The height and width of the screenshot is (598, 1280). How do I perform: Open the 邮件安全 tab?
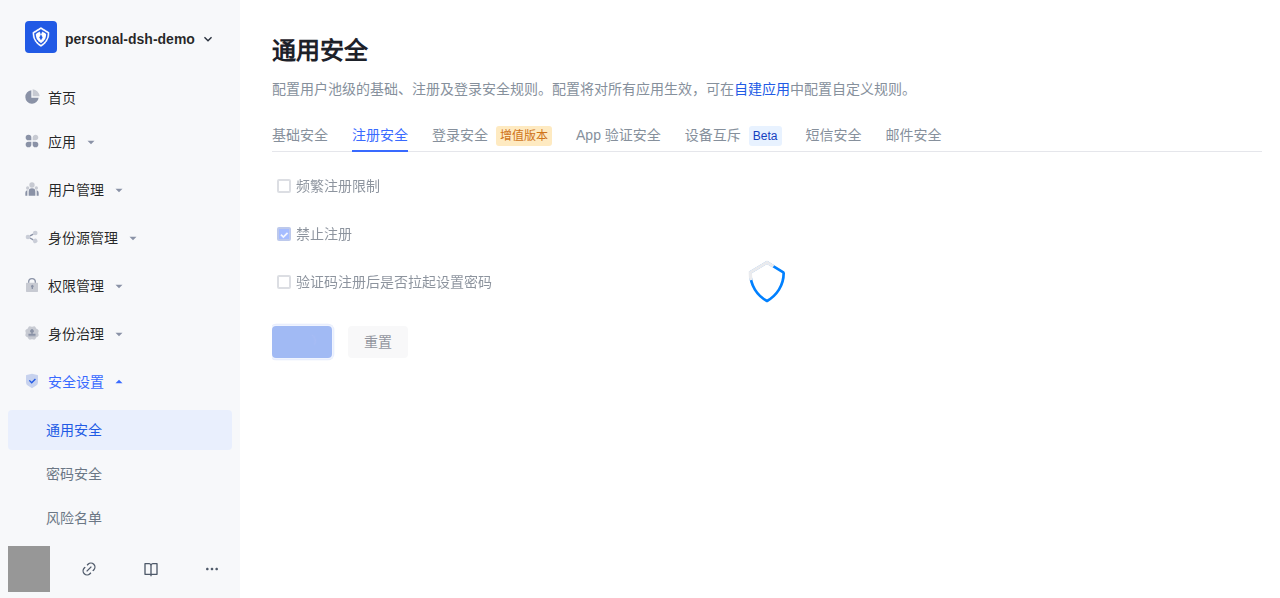click(x=914, y=135)
